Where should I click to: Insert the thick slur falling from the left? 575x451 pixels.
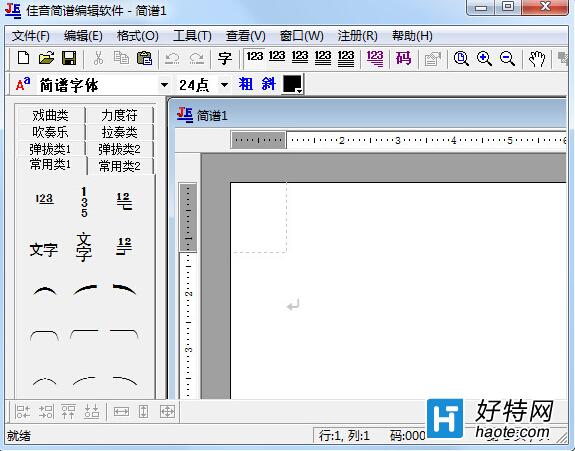click(x=125, y=289)
